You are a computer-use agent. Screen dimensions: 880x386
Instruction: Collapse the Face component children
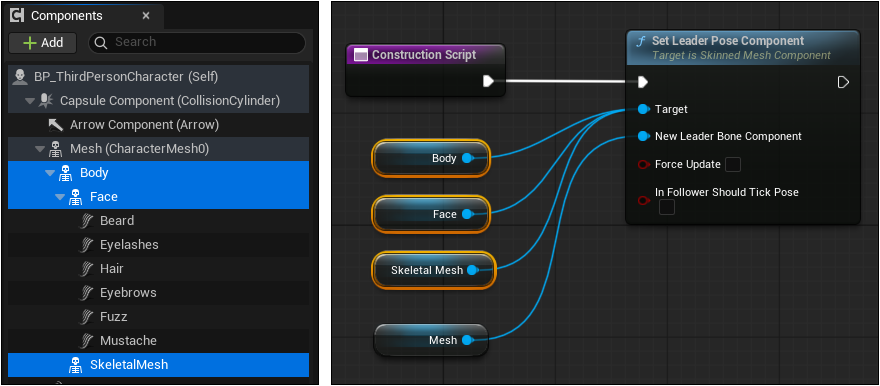point(59,197)
